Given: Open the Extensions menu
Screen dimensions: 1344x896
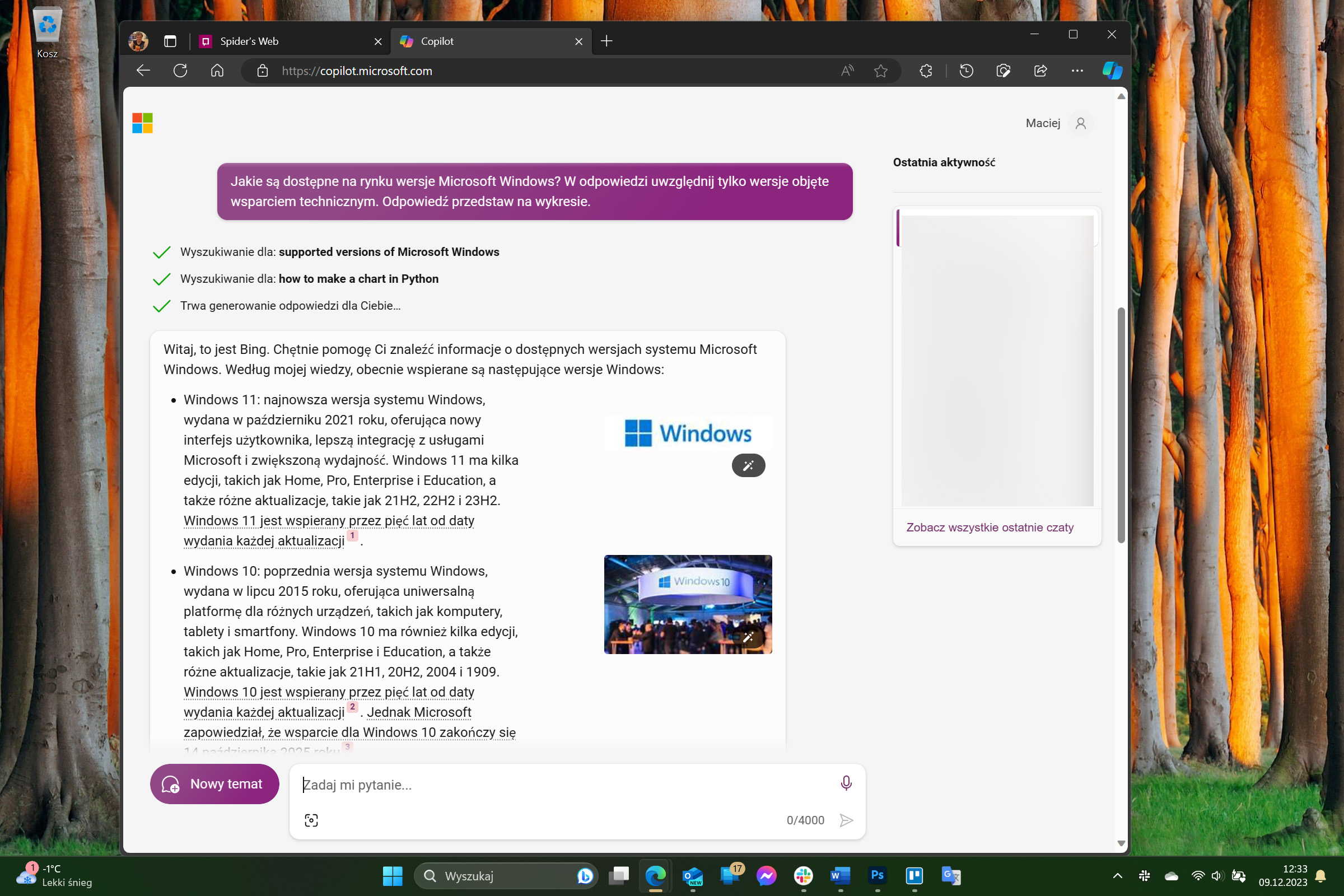Looking at the screenshot, I should point(926,71).
